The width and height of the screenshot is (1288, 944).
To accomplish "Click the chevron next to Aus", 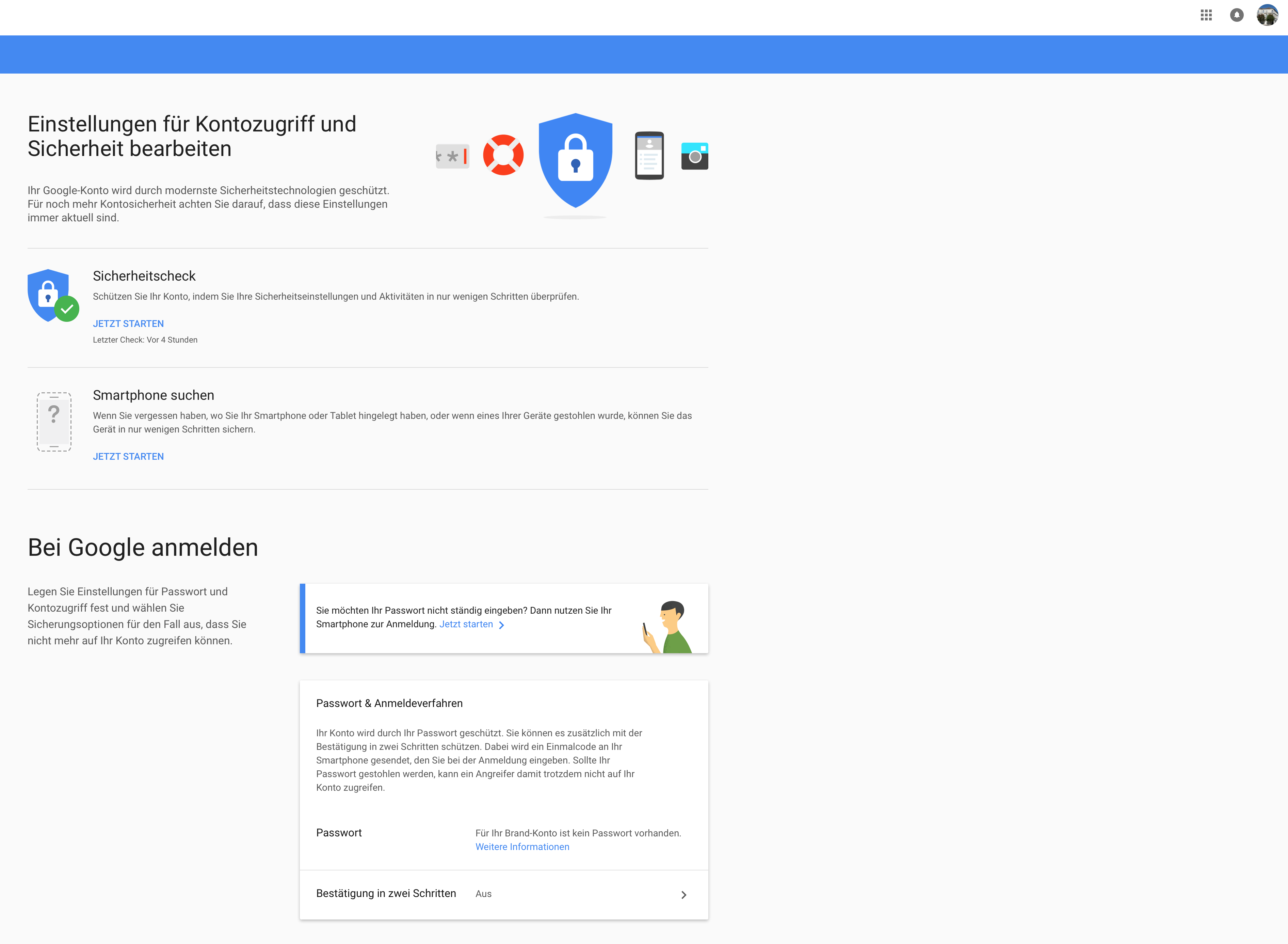I will pos(684,895).
